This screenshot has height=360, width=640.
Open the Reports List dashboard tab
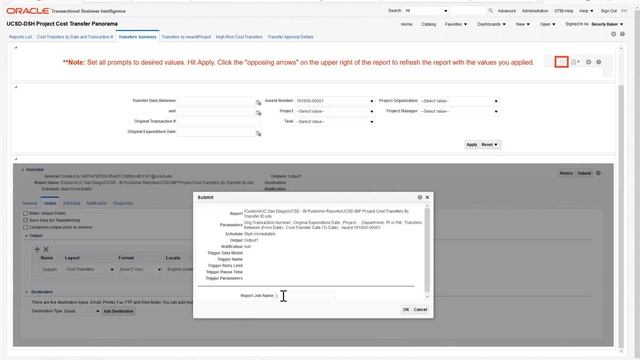tap(20, 37)
